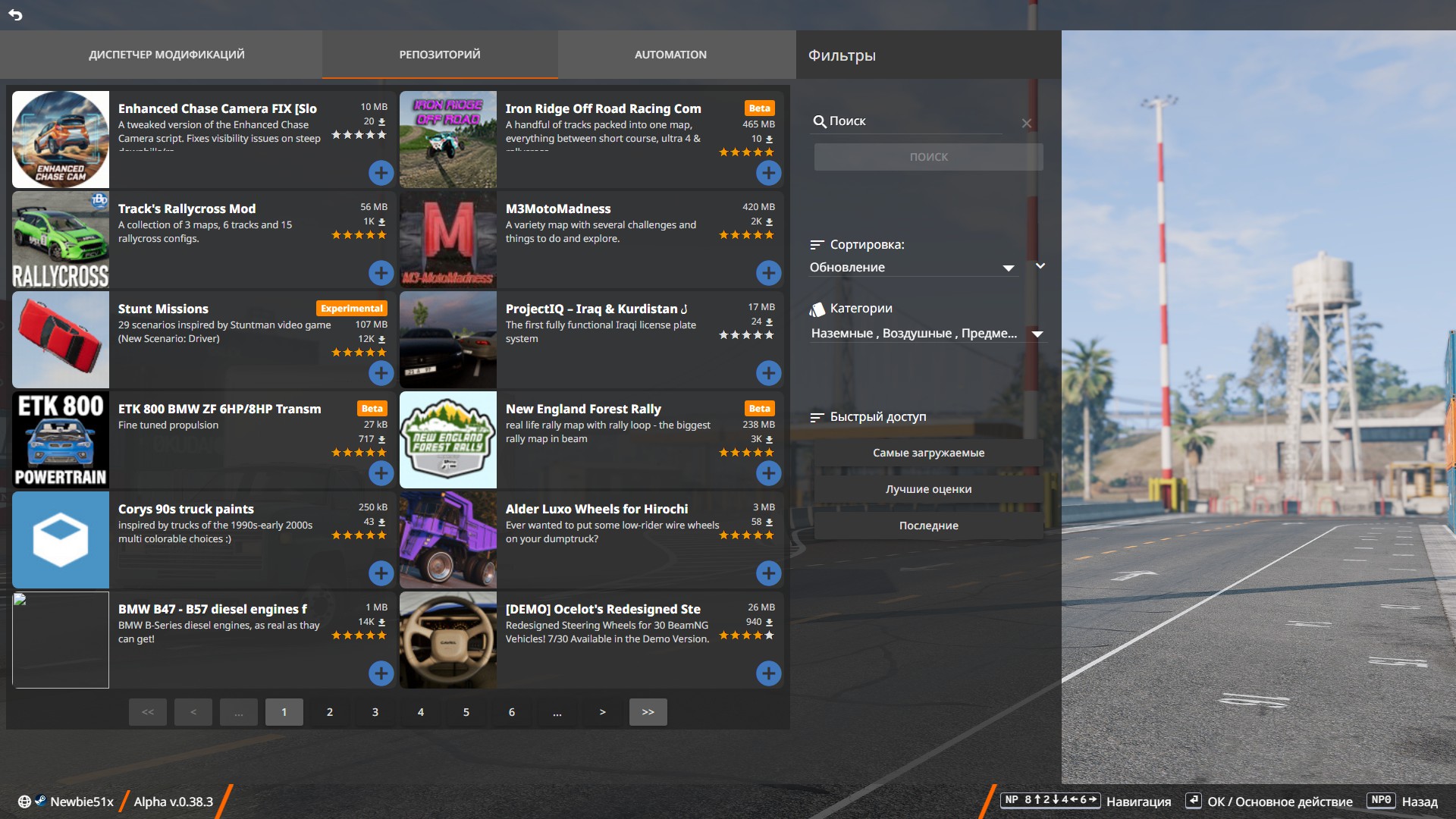The height and width of the screenshot is (819, 1456).
Task: Click the right-side ellipsis pagination button
Action: 557,712
